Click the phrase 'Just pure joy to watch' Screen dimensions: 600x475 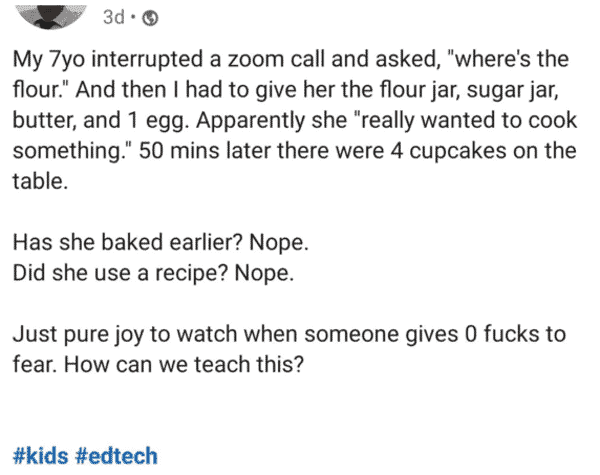tap(125, 334)
